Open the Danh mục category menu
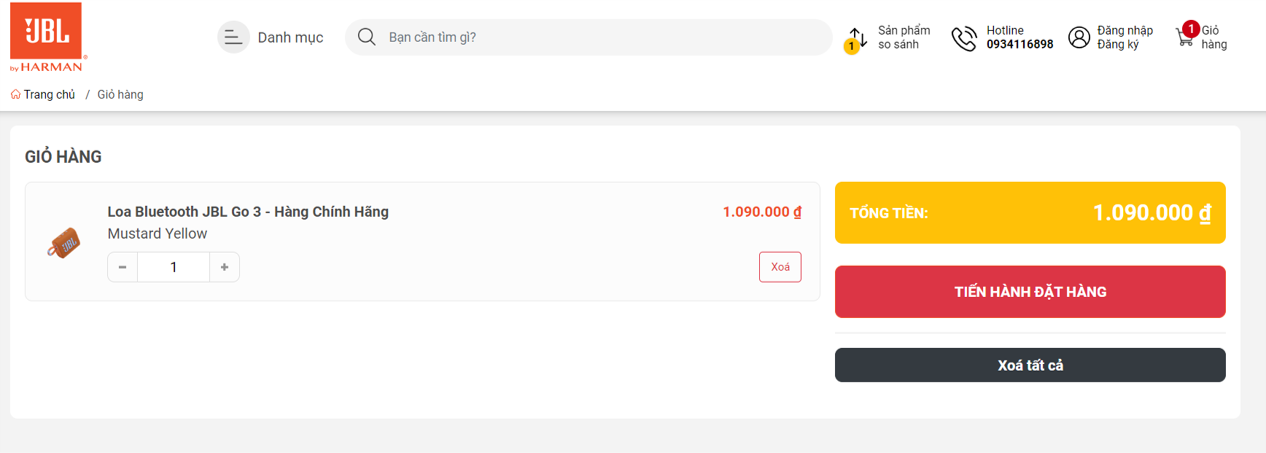 pyautogui.click(x=290, y=38)
